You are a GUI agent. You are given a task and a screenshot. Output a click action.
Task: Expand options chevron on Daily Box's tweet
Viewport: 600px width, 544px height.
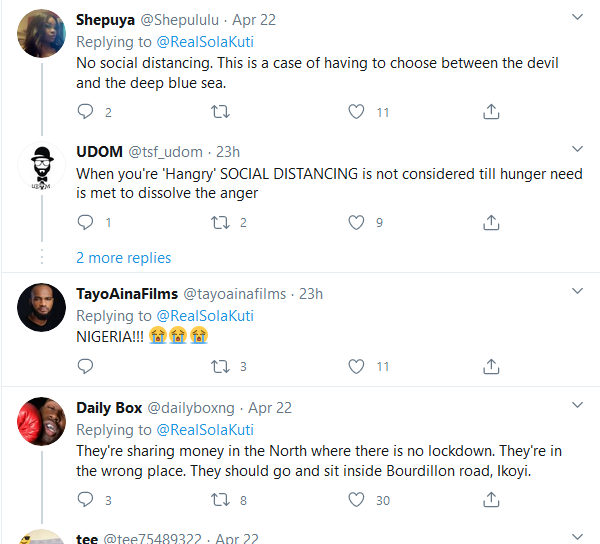point(577,405)
